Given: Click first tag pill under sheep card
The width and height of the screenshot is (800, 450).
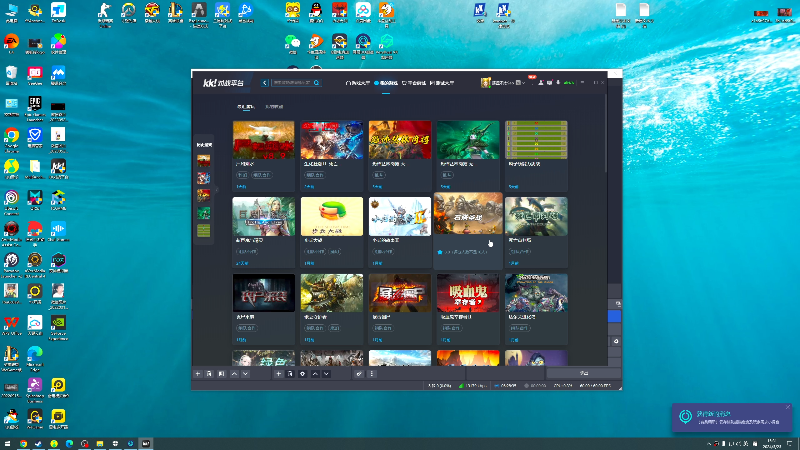Looking at the screenshot, I should (x=242, y=175).
